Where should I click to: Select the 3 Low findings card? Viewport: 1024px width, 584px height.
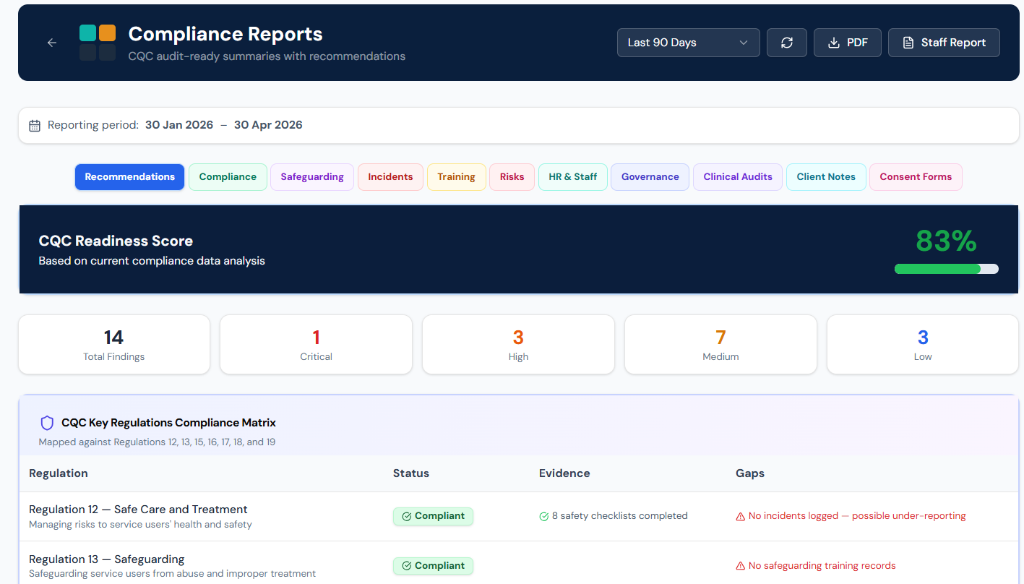pos(923,345)
